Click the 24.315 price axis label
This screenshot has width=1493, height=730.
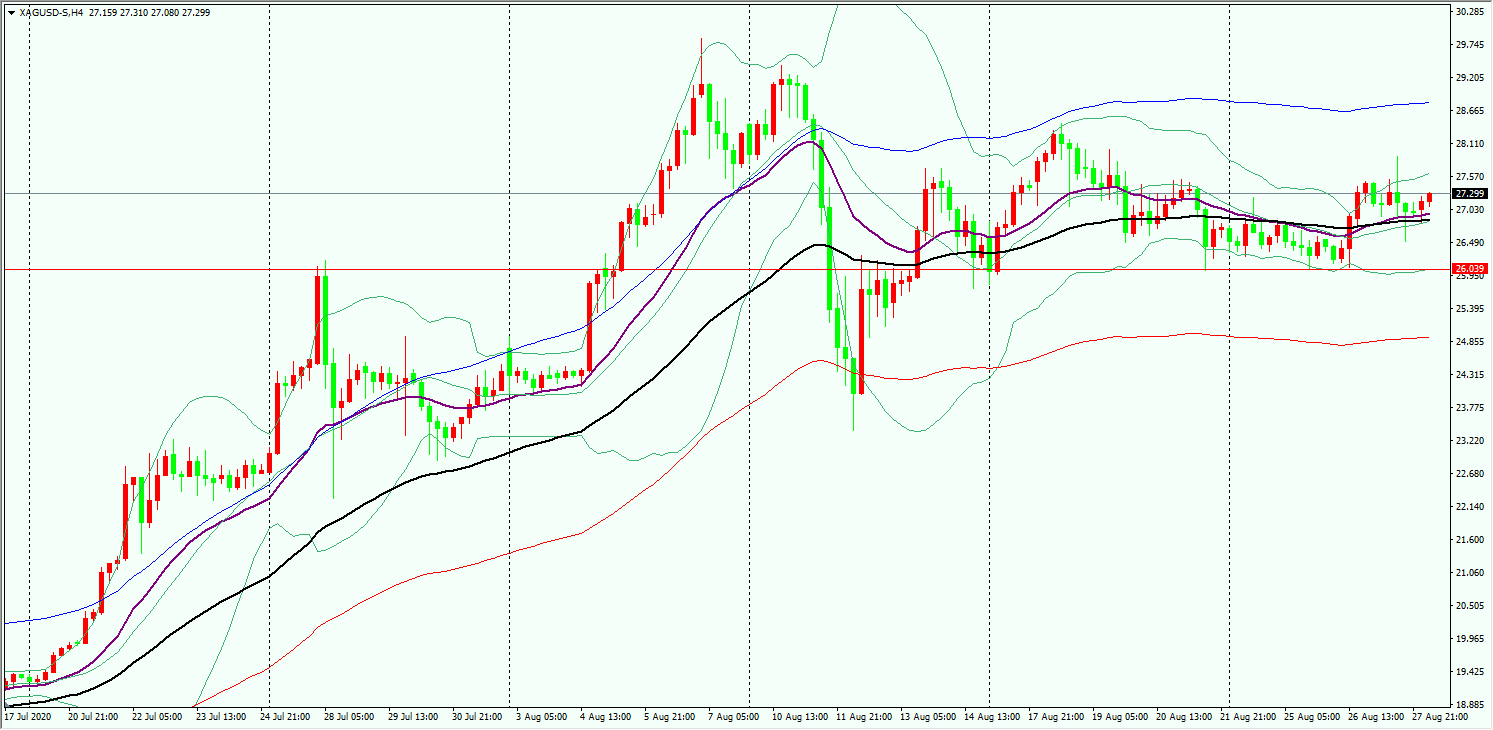pos(1469,375)
